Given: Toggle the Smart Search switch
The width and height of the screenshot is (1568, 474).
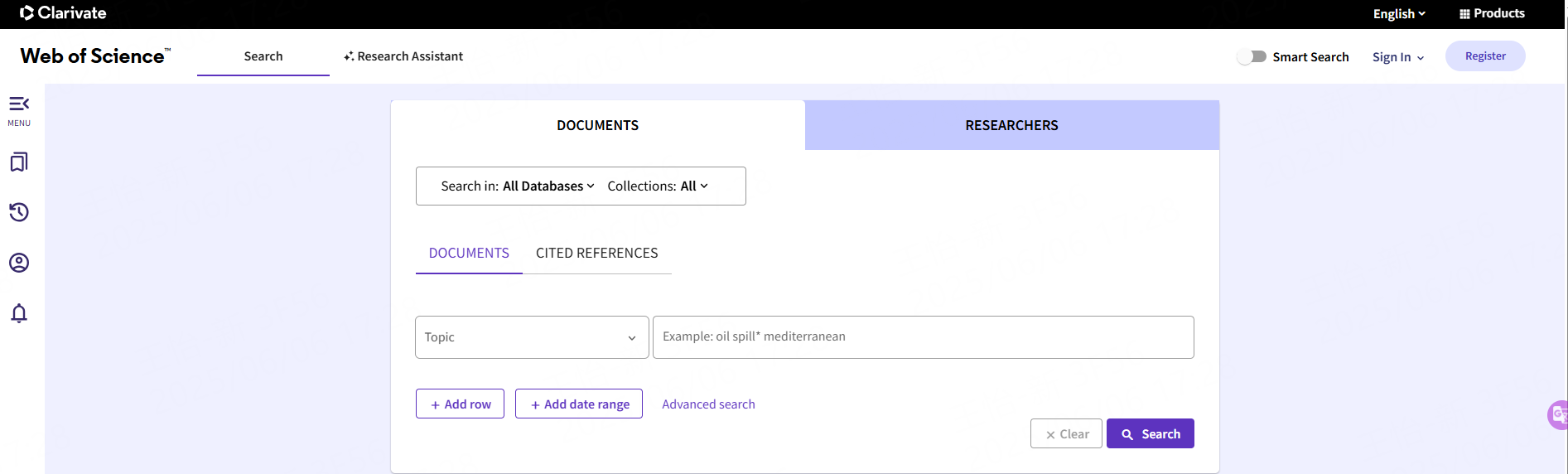Looking at the screenshot, I should [x=1252, y=56].
